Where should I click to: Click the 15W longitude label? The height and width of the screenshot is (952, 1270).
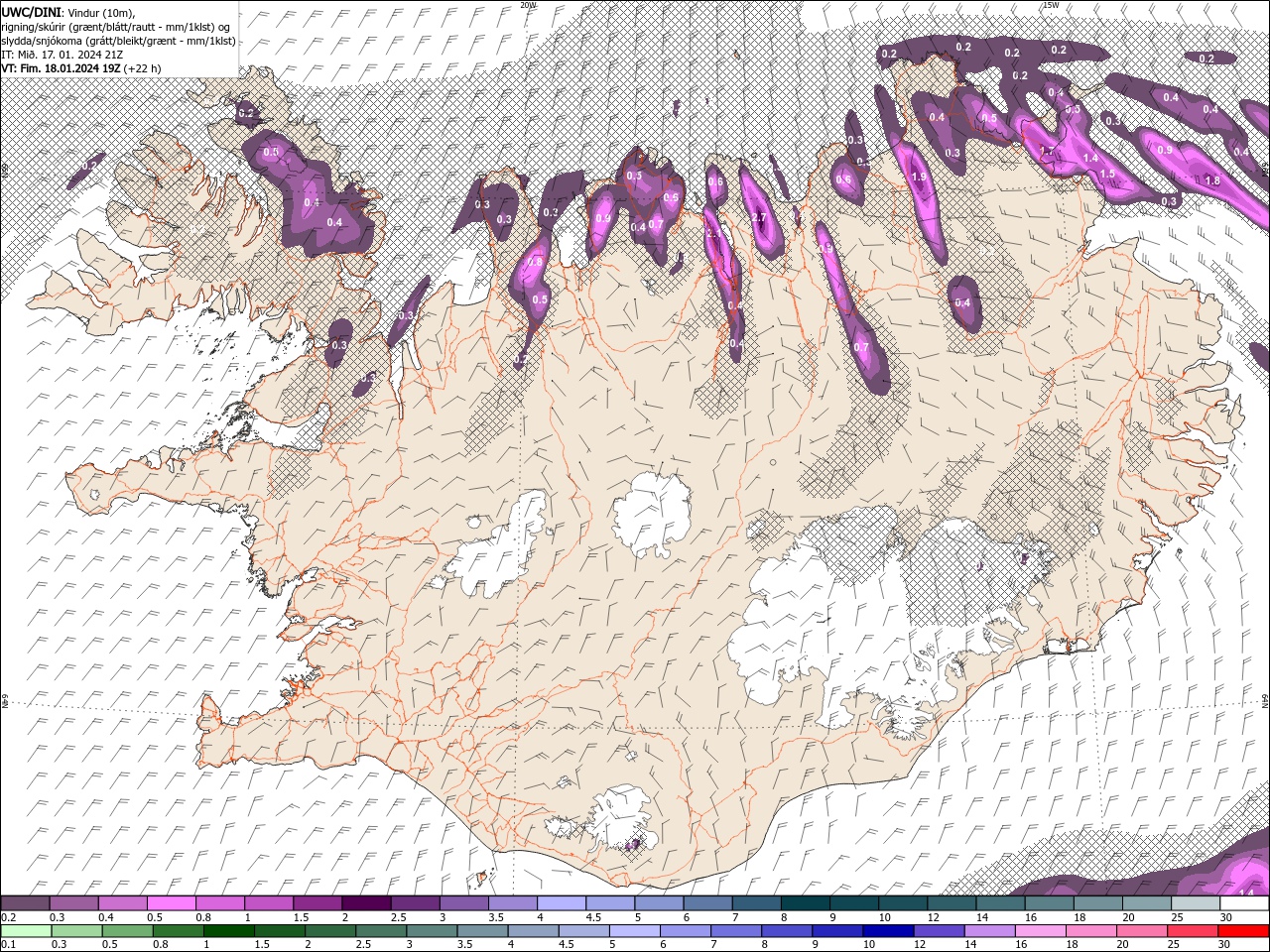click(x=1051, y=5)
